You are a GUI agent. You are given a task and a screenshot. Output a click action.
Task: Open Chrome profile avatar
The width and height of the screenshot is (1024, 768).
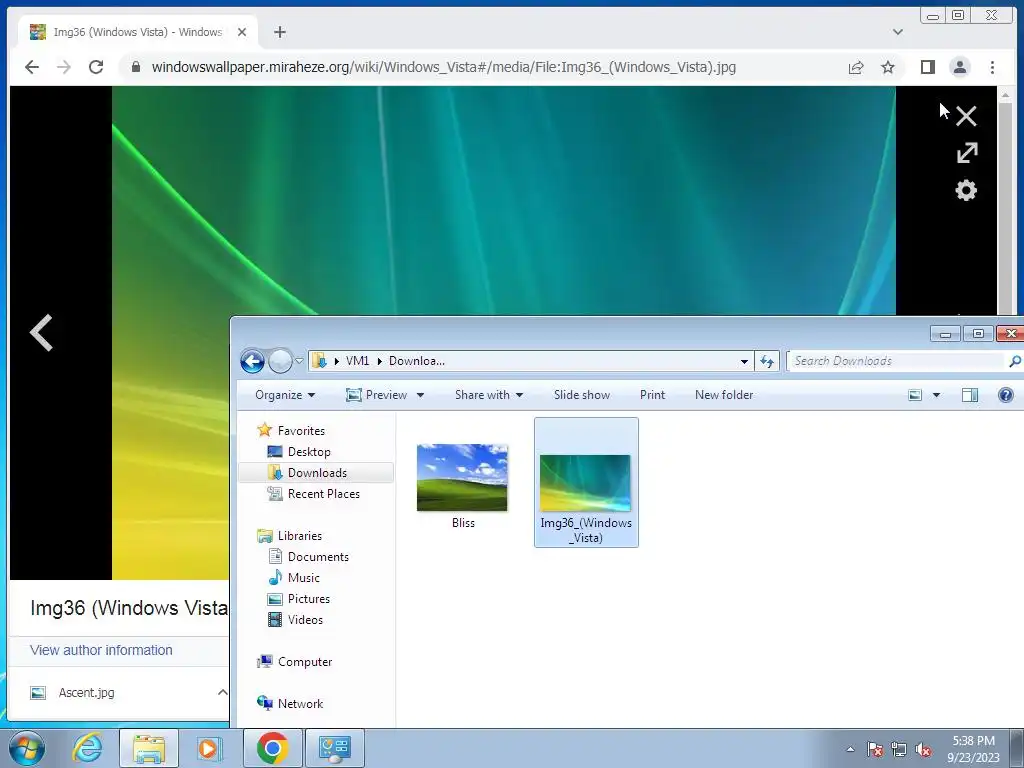click(959, 67)
